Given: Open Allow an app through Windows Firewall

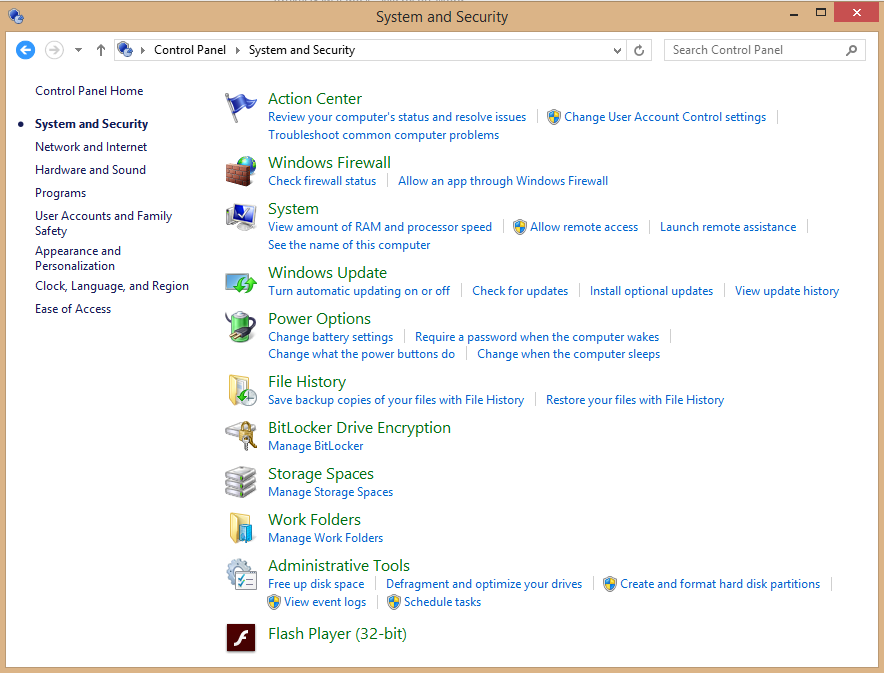Looking at the screenshot, I should (x=503, y=181).
